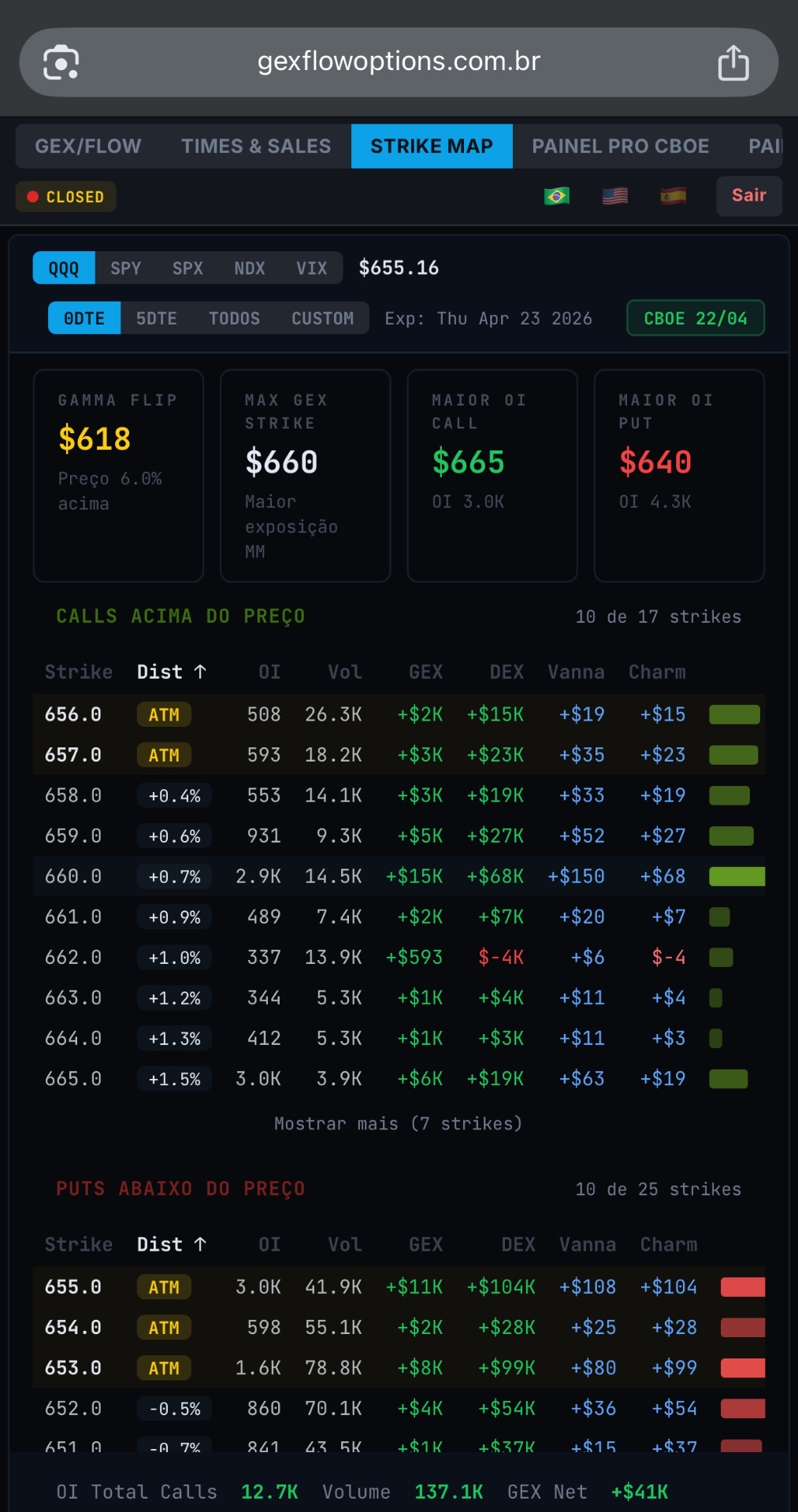Sort puts table by Dist column
This screenshot has width=798, height=1512.
171,1244
